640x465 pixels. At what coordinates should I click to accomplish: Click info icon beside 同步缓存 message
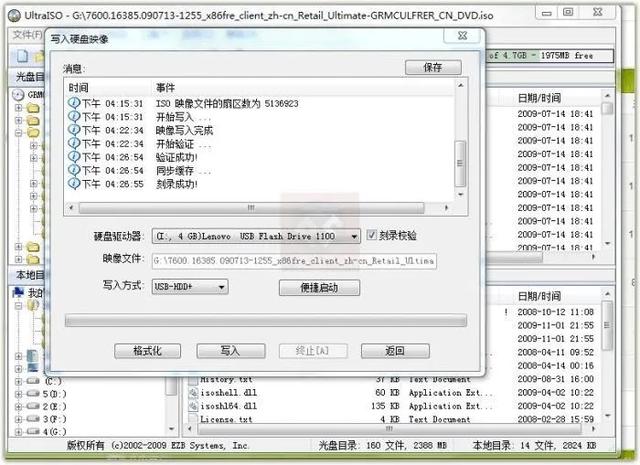[x=74, y=170]
